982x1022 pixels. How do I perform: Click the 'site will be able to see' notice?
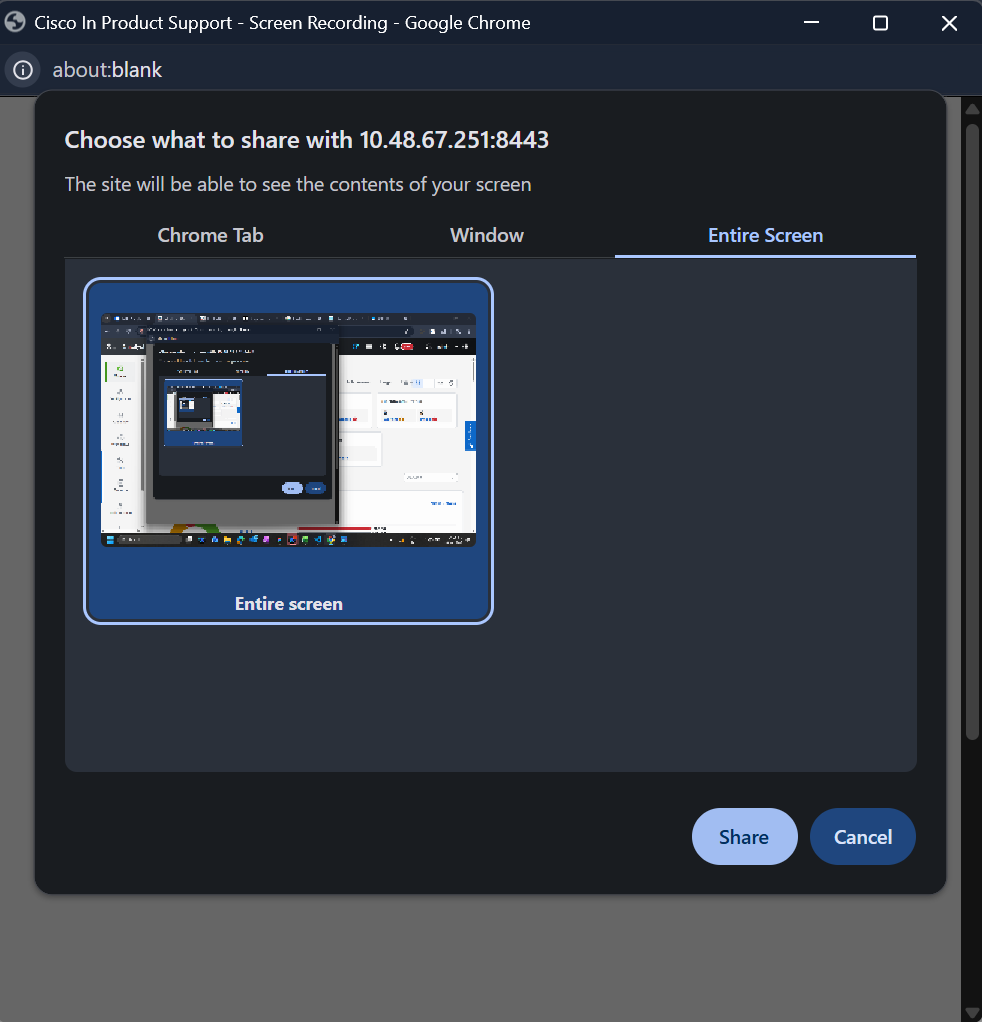297,184
